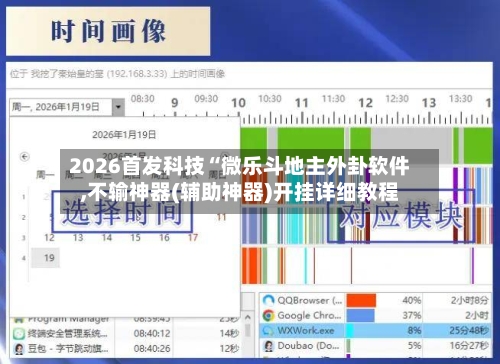Click the WXWork.exe cyan color bar
This screenshot has width=500, height=364.
coord(350,330)
